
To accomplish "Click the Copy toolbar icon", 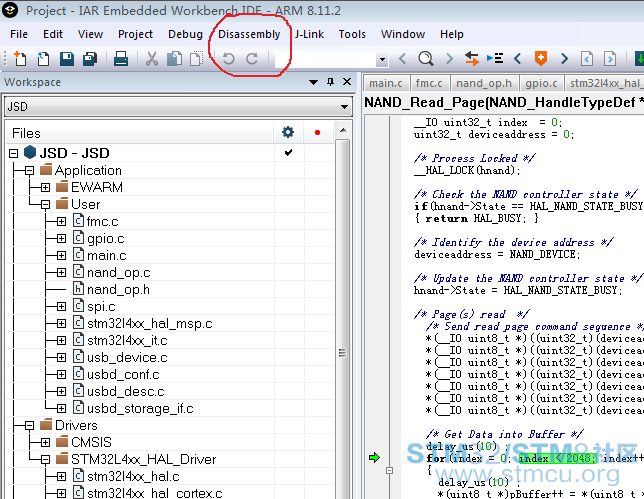I will [x=175, y=59].
